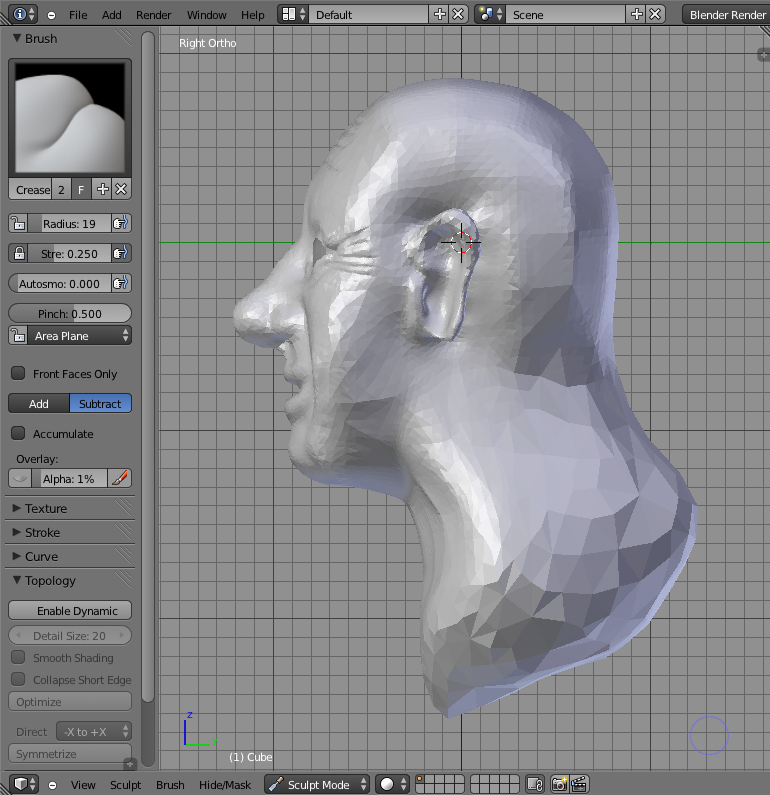This screenshot has height=795, width=770.
Task: Toggle the Strength unified lock icon
Action: (19, 254)
